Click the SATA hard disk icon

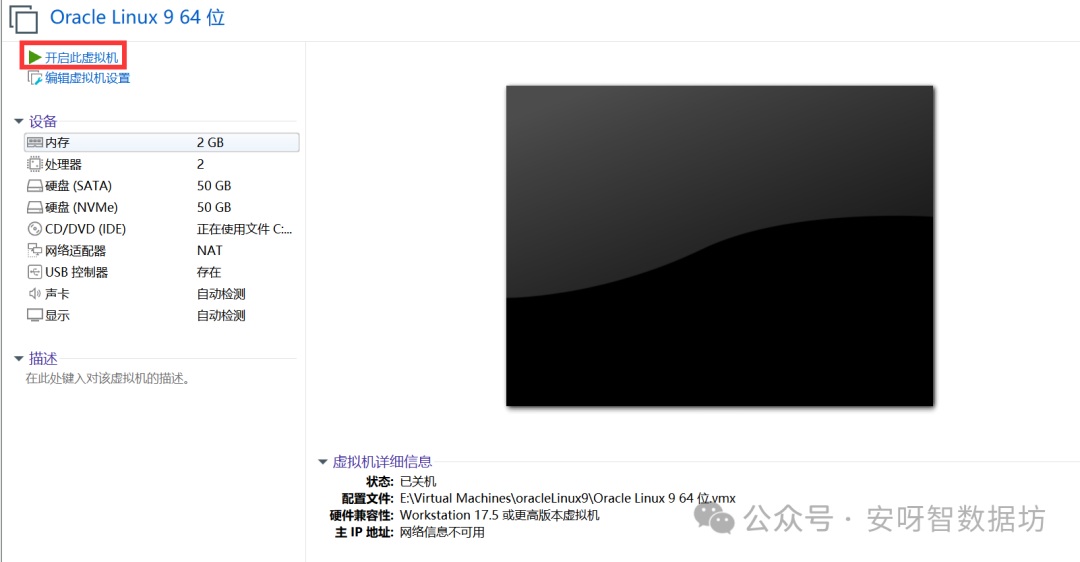coord(34,186)
